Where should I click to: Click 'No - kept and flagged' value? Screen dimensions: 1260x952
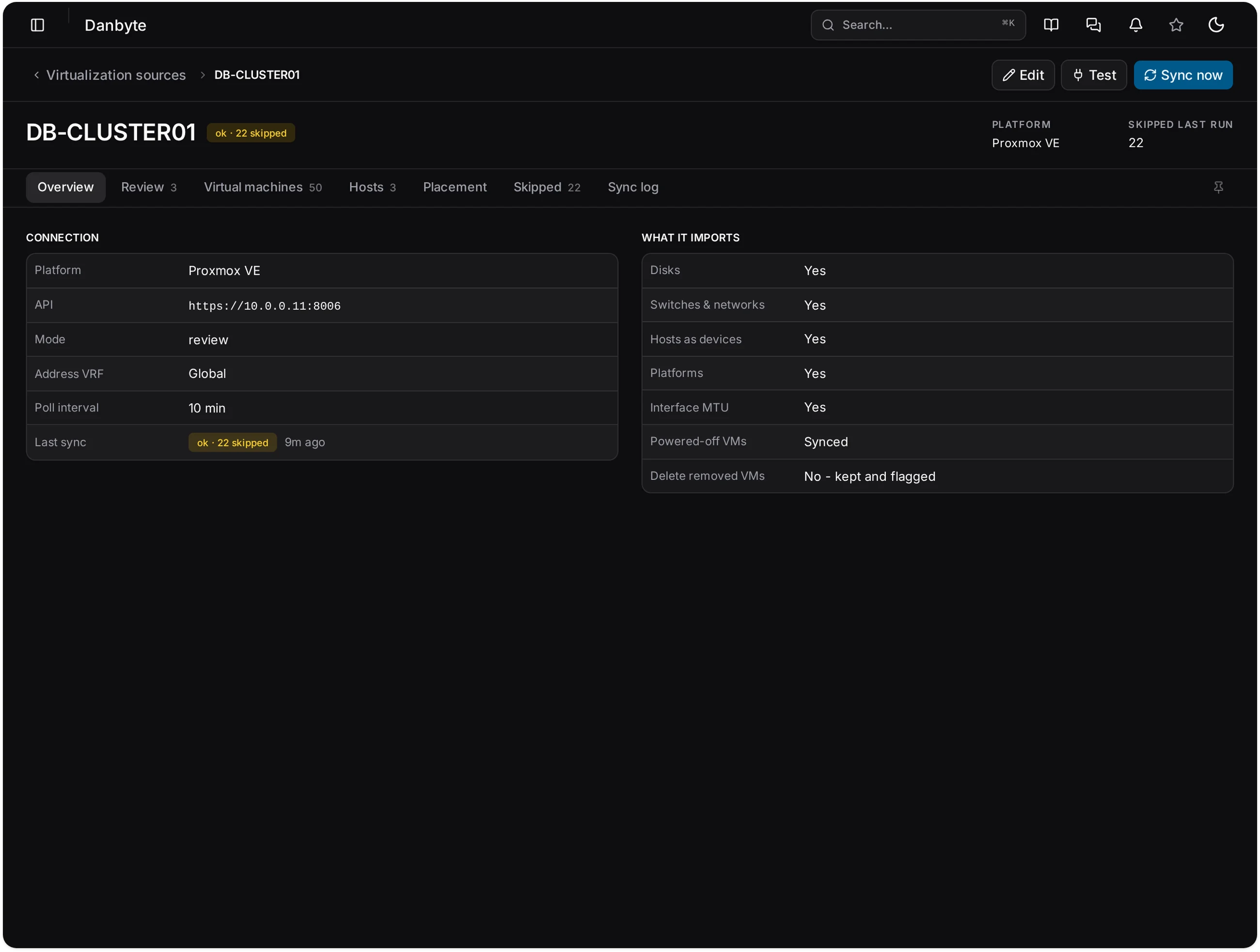pyautogui.click(x=869, y=477)
